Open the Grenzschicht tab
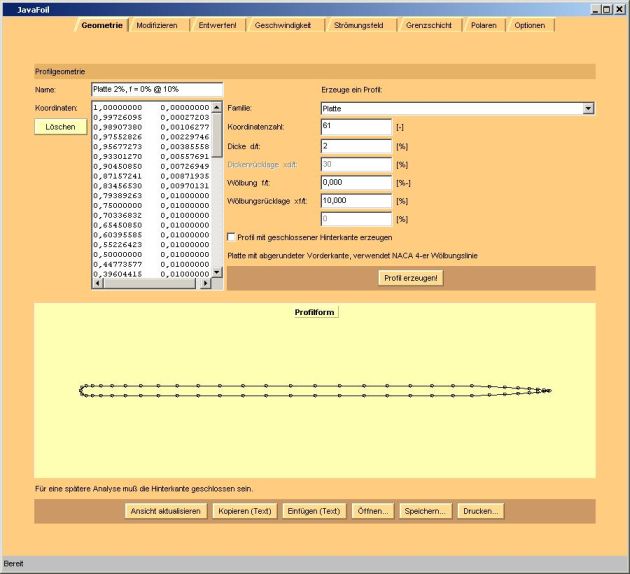The height and width of the screenshot is (574, 630). pos(433,25)
